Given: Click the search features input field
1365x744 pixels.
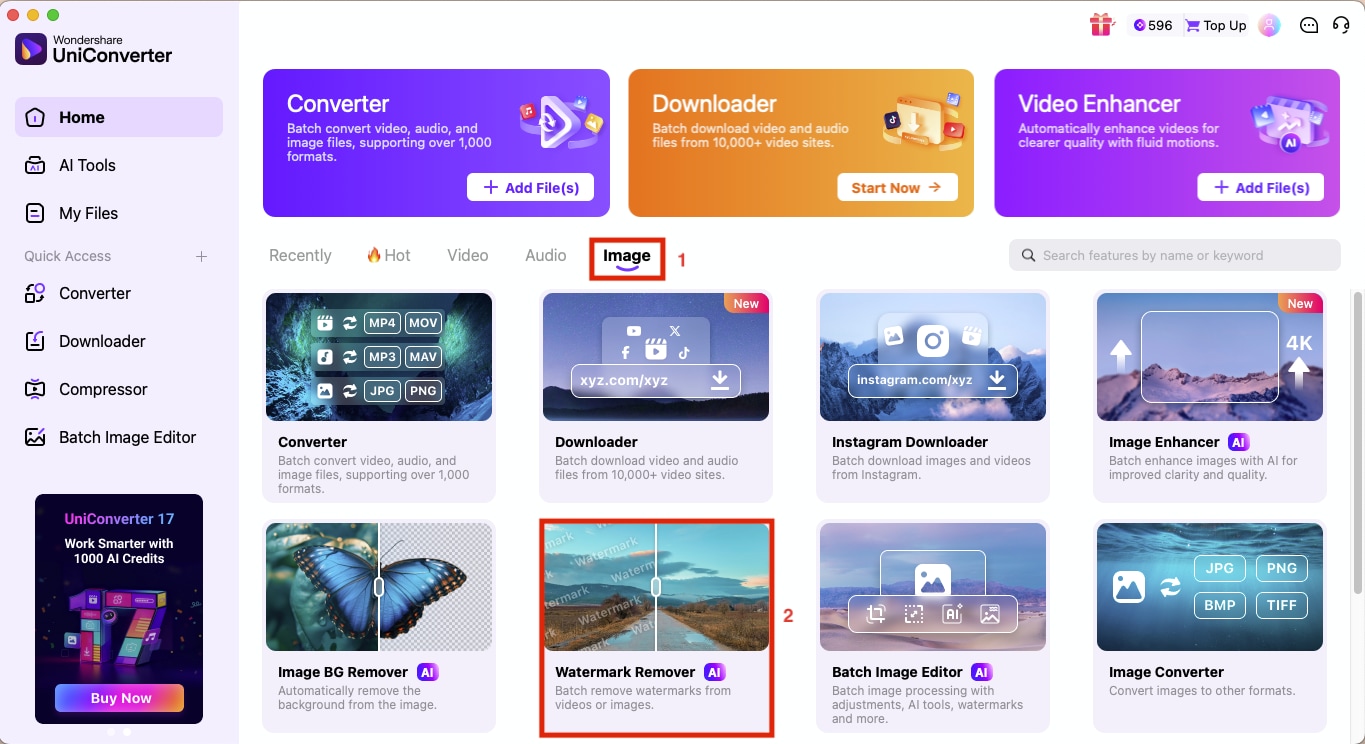Looking at the screenshot, I should [x=1174, y=255].
